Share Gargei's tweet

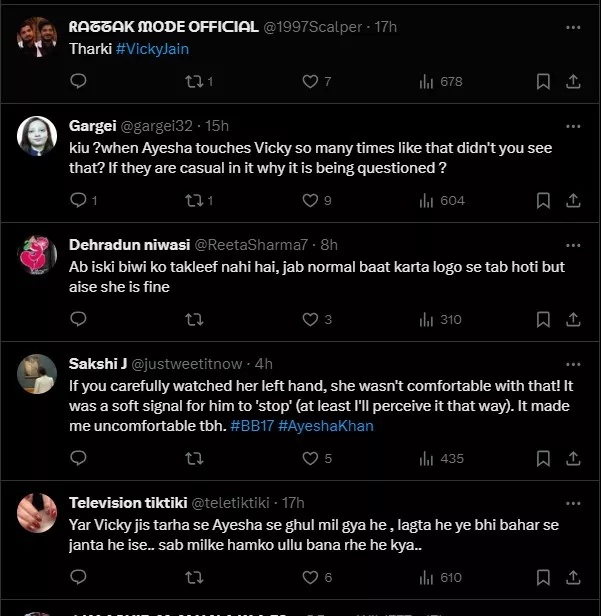pyautogui.click(x=573, y=200)
